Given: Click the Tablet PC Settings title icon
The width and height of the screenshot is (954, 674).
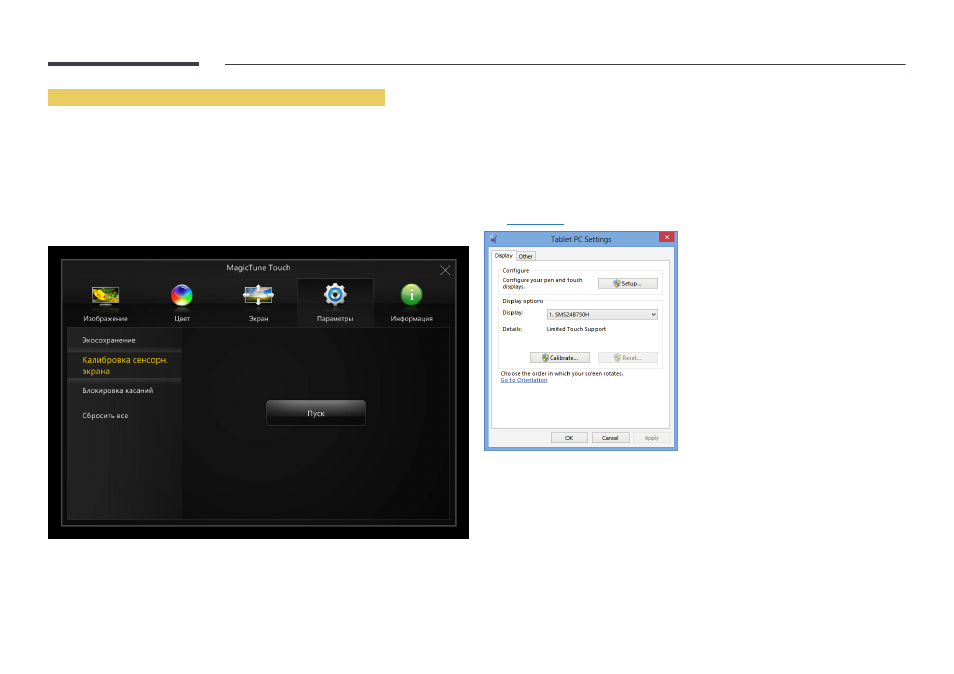Looking at the screenshot, I should point(493,239).
